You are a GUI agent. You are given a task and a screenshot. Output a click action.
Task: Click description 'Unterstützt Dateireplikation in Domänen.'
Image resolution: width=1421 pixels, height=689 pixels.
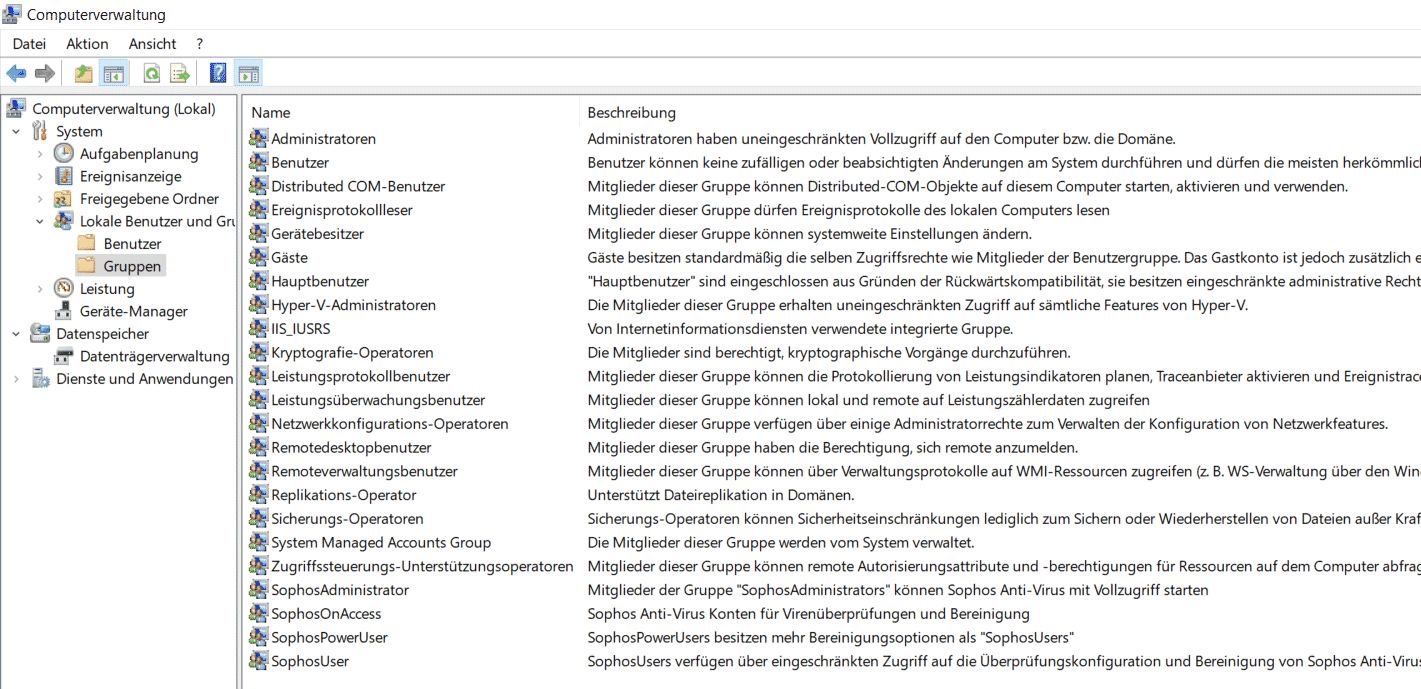click(x=721, y=495)
